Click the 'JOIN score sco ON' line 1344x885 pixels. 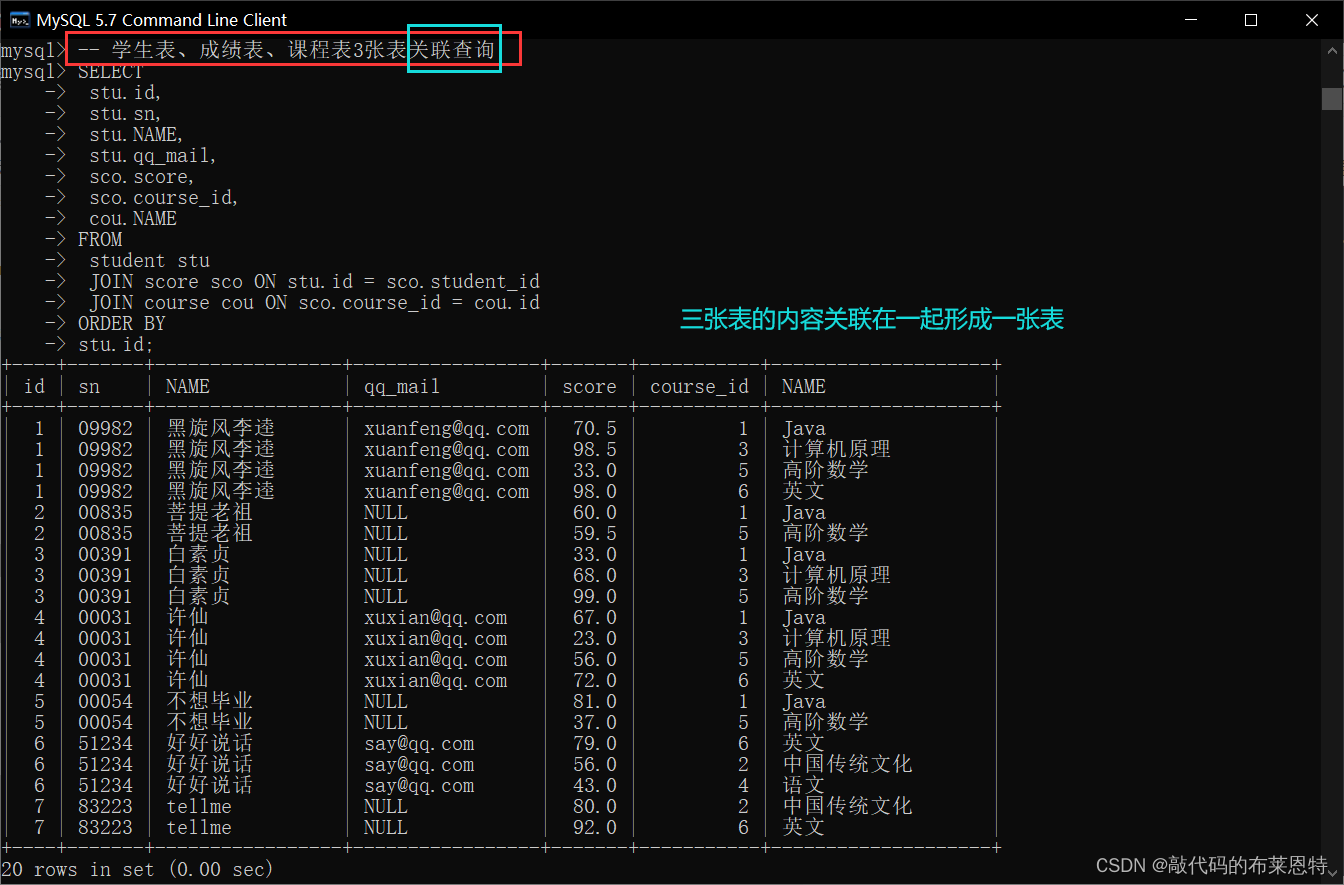[x=314, y=282]
